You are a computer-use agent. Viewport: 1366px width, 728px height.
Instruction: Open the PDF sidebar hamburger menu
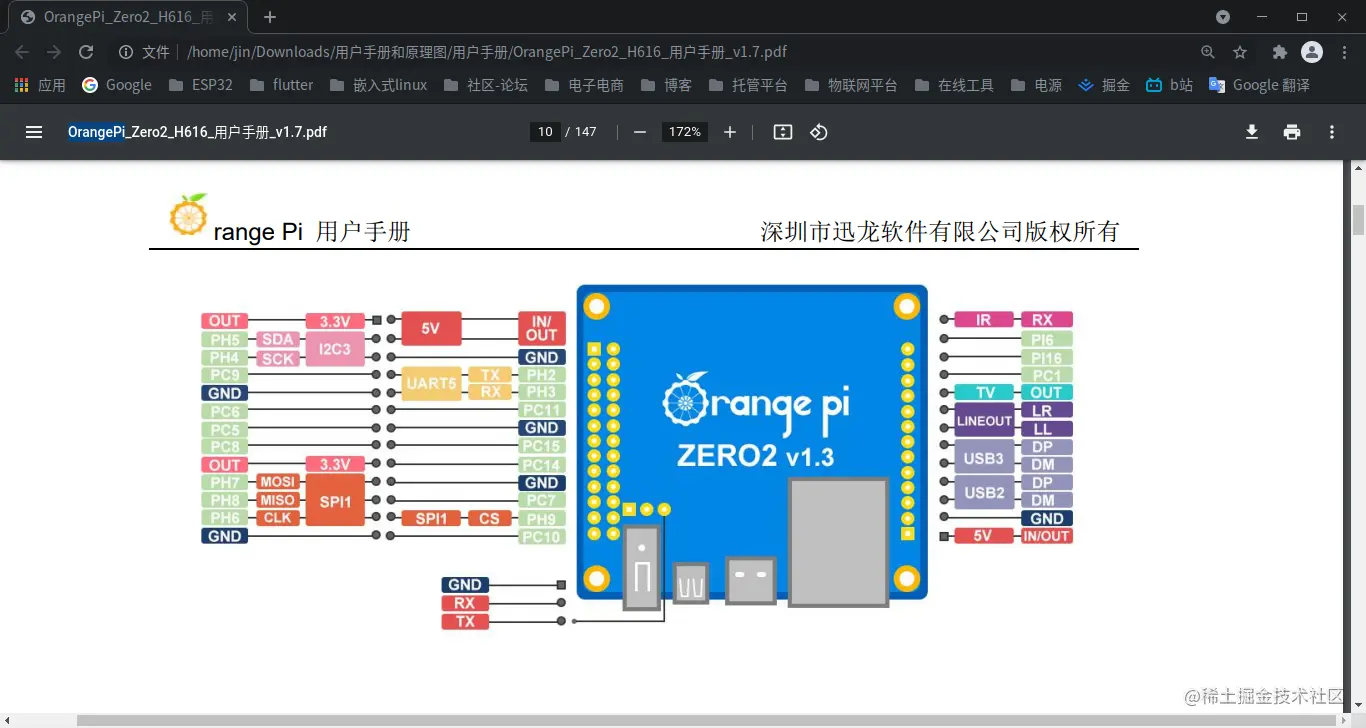coord(34,132)
